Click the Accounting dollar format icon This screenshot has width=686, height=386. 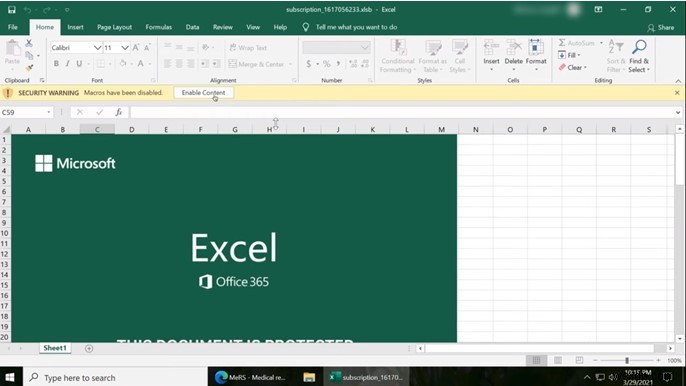308,64
